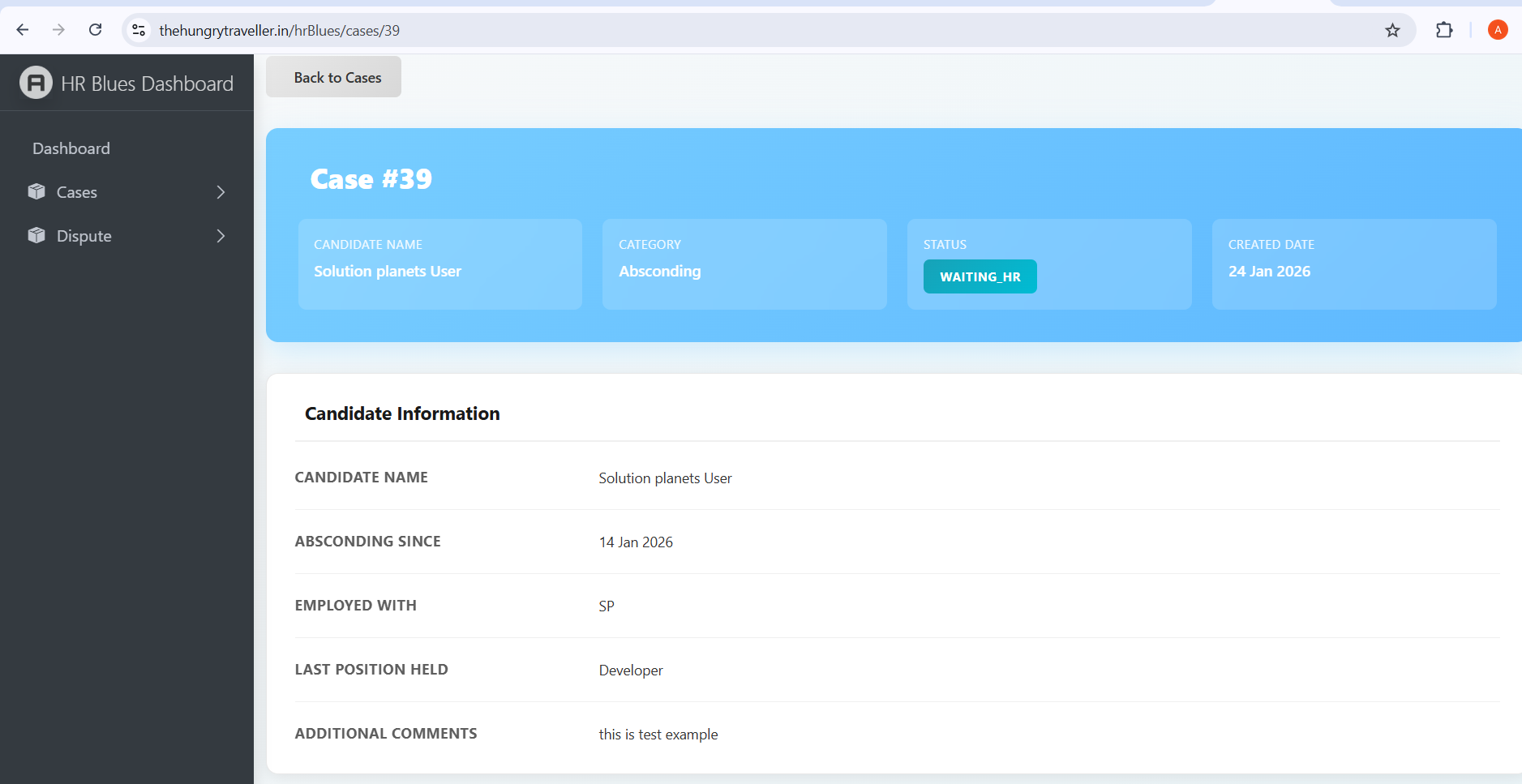The image size is (1522, 784).
Task: Click the site permissions icon in address bar
Action: [x=139, y=30]
